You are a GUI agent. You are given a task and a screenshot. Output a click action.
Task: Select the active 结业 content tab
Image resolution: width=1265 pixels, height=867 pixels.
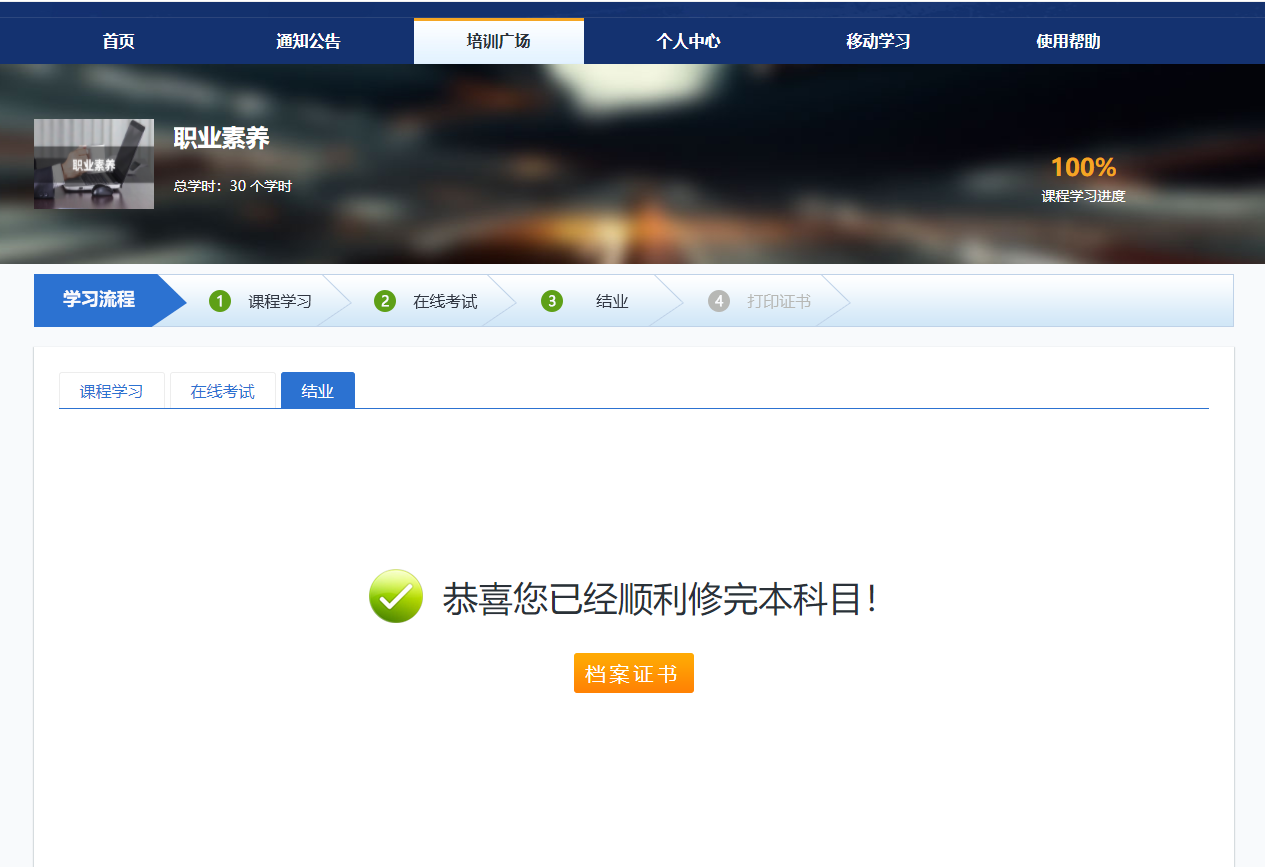click(318, 391)
